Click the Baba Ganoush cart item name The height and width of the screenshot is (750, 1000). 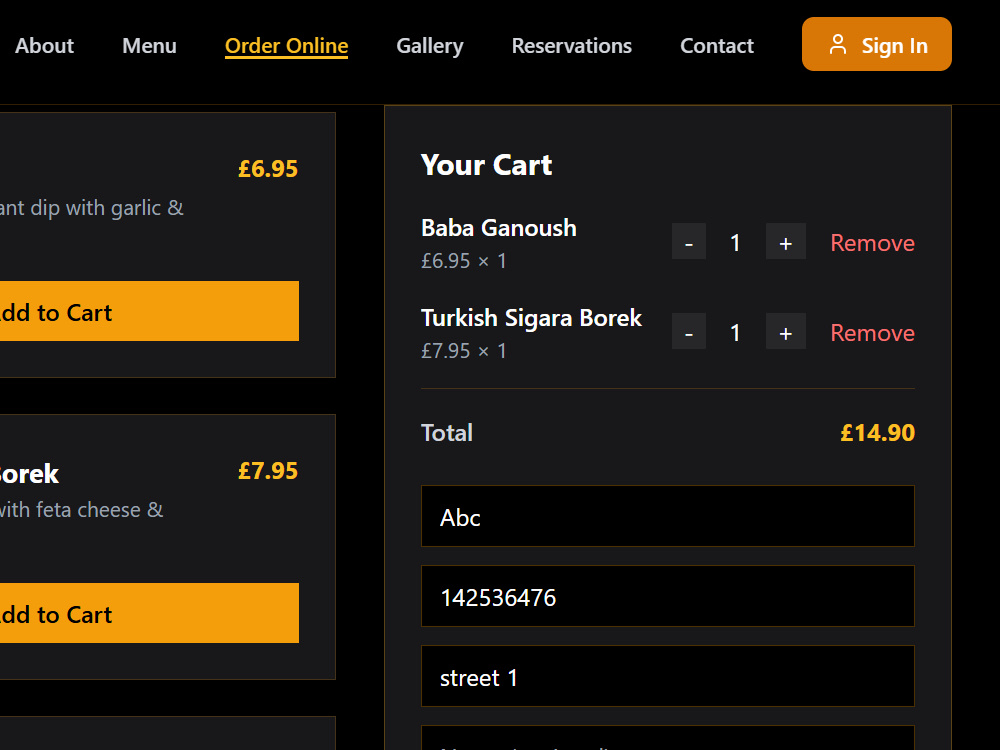point(499,228)
